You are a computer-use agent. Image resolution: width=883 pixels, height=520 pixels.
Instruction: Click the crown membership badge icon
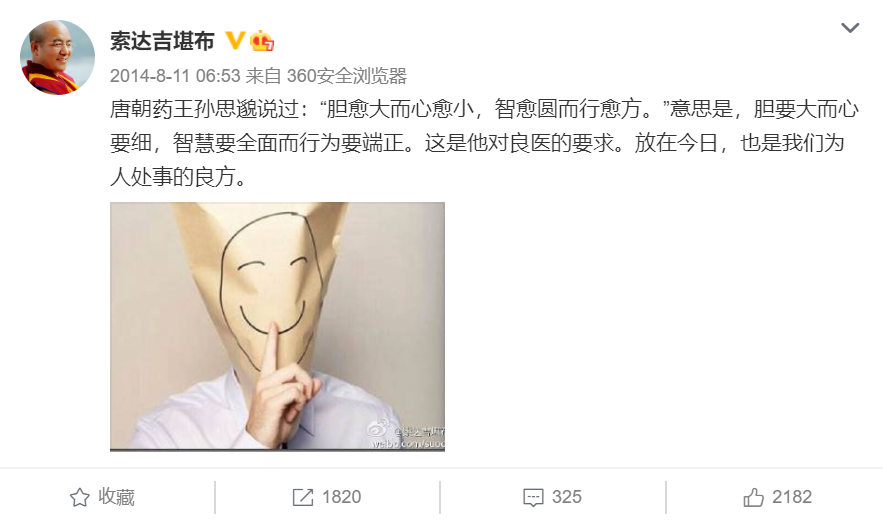pos(262,41)
